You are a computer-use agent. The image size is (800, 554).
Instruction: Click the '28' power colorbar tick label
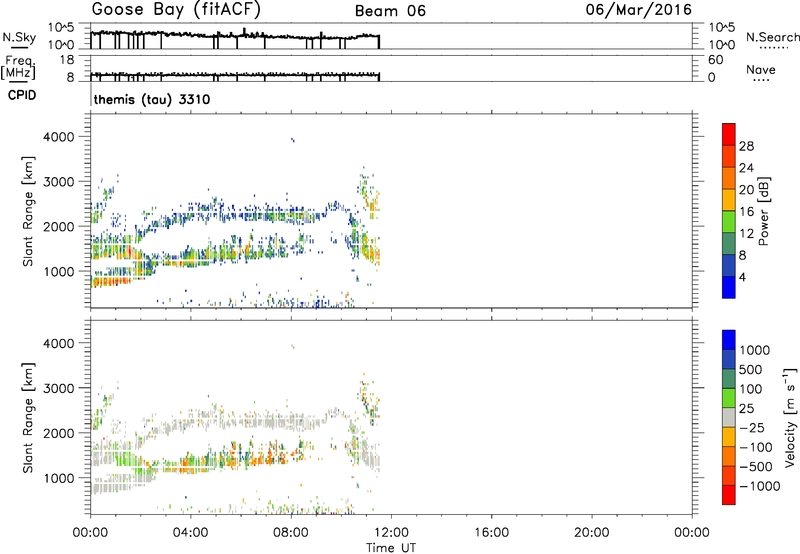pyautogui.click(x=746, y=146)
